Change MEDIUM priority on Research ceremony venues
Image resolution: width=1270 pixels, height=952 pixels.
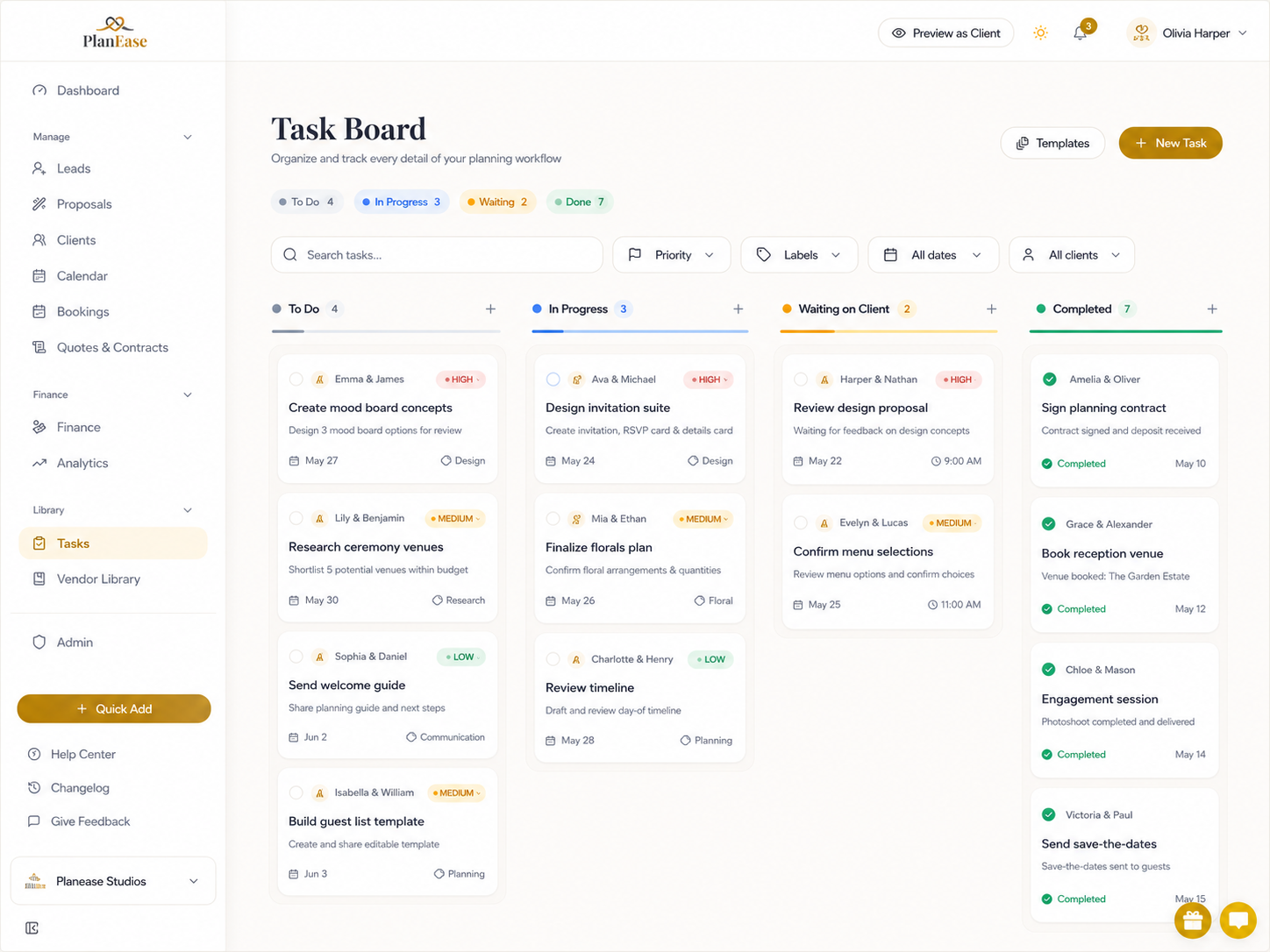(456, 518)
